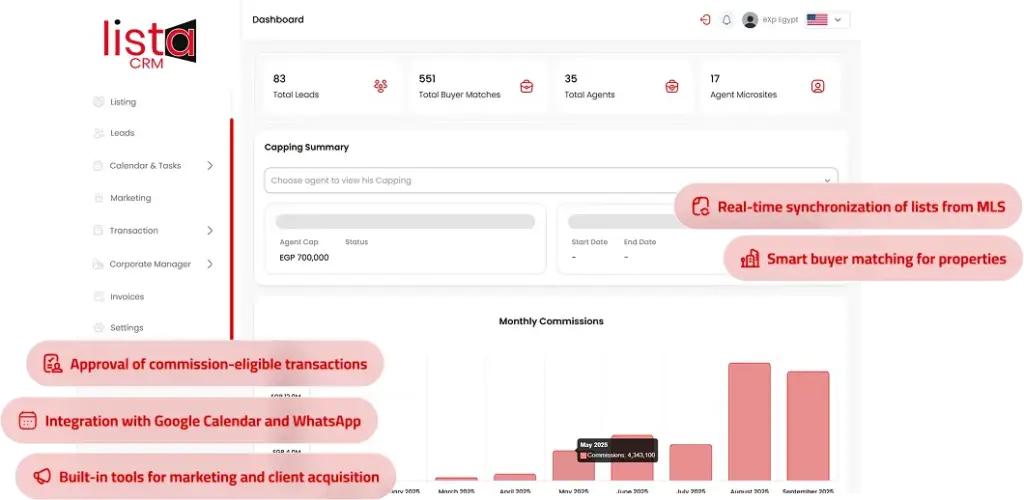Viewport: 1024px width, 500px height.
Task: Open Settings in the sidebar
Action: pos(126,328)
